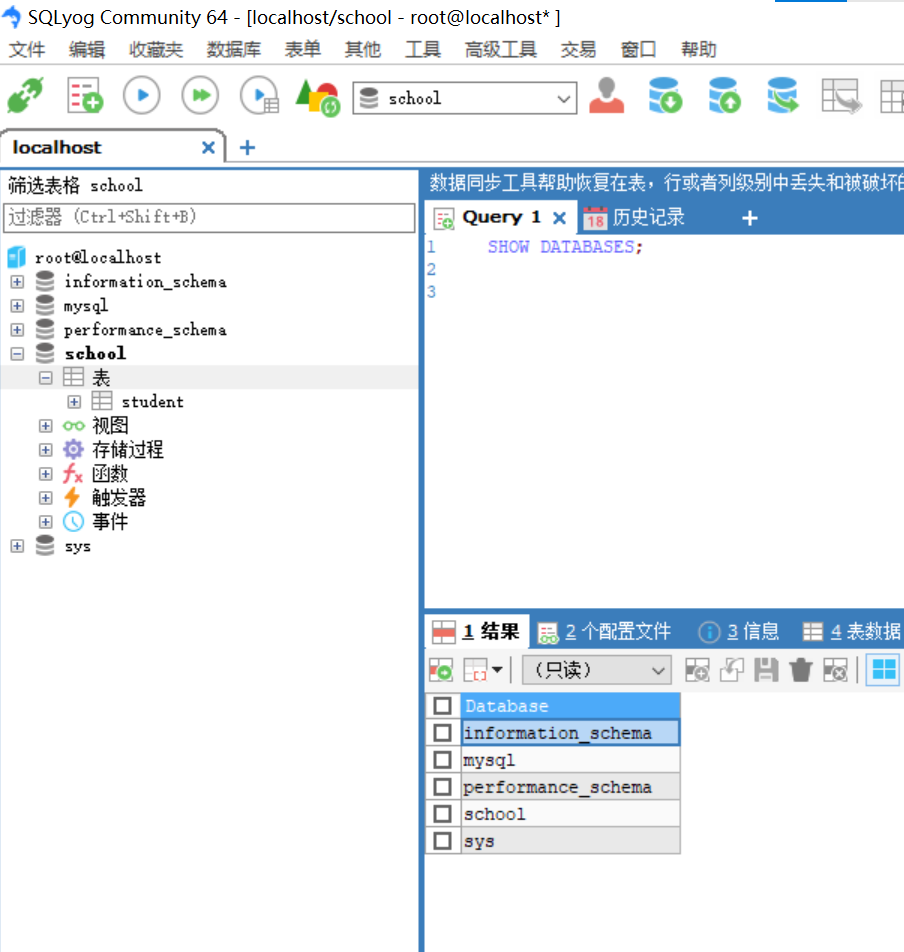Open the 数据库 menu
This screenshot has height=952, width=904.
point(234,49)
